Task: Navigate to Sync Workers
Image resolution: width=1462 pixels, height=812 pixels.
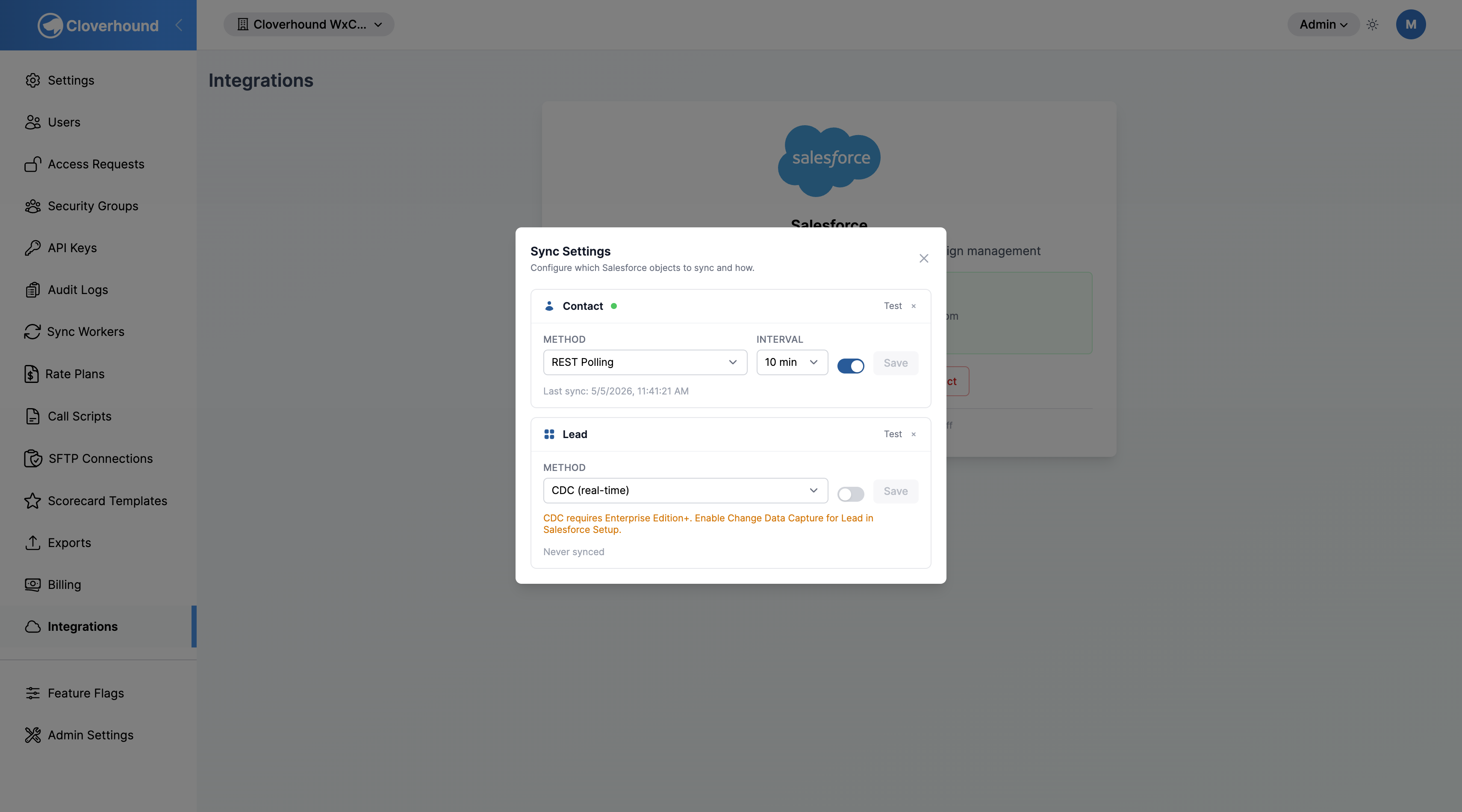Action: pyautogui.click(x=98, y=331)
